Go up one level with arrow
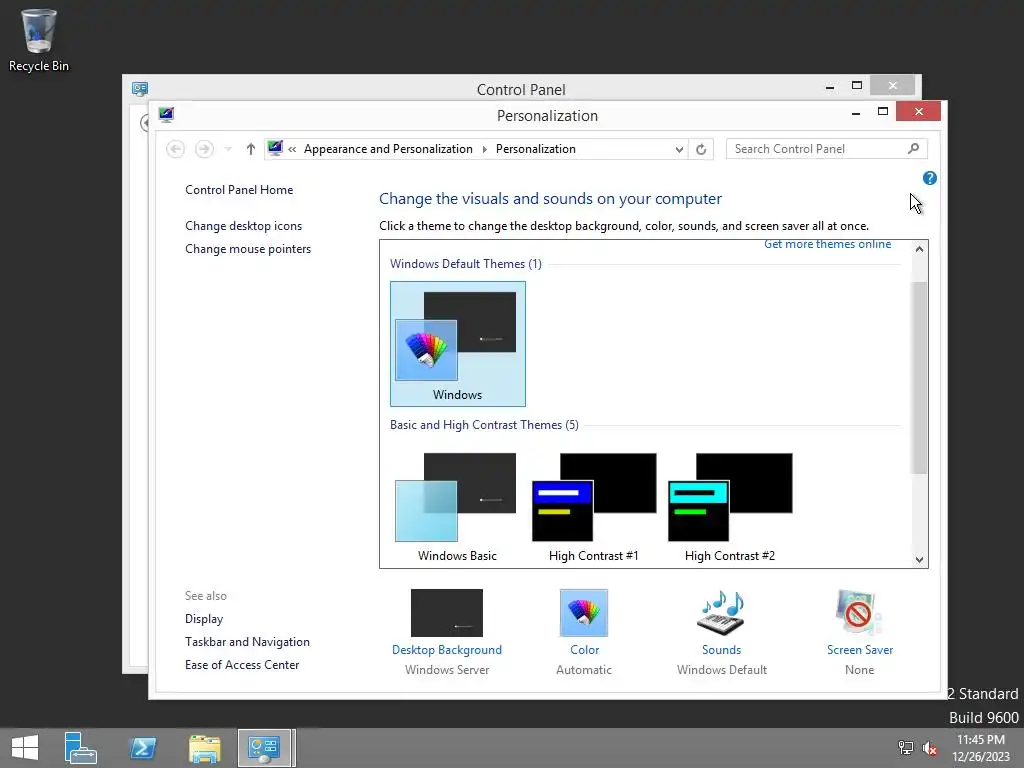Image resolution: width=1024 pixels, height=768 pixels. (251, 149)
